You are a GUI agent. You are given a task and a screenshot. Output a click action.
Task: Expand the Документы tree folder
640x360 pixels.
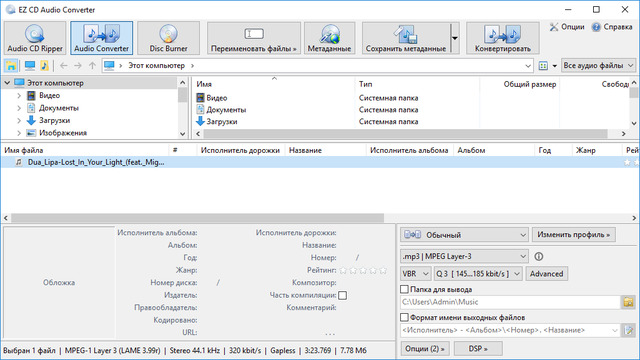point(19,108)
